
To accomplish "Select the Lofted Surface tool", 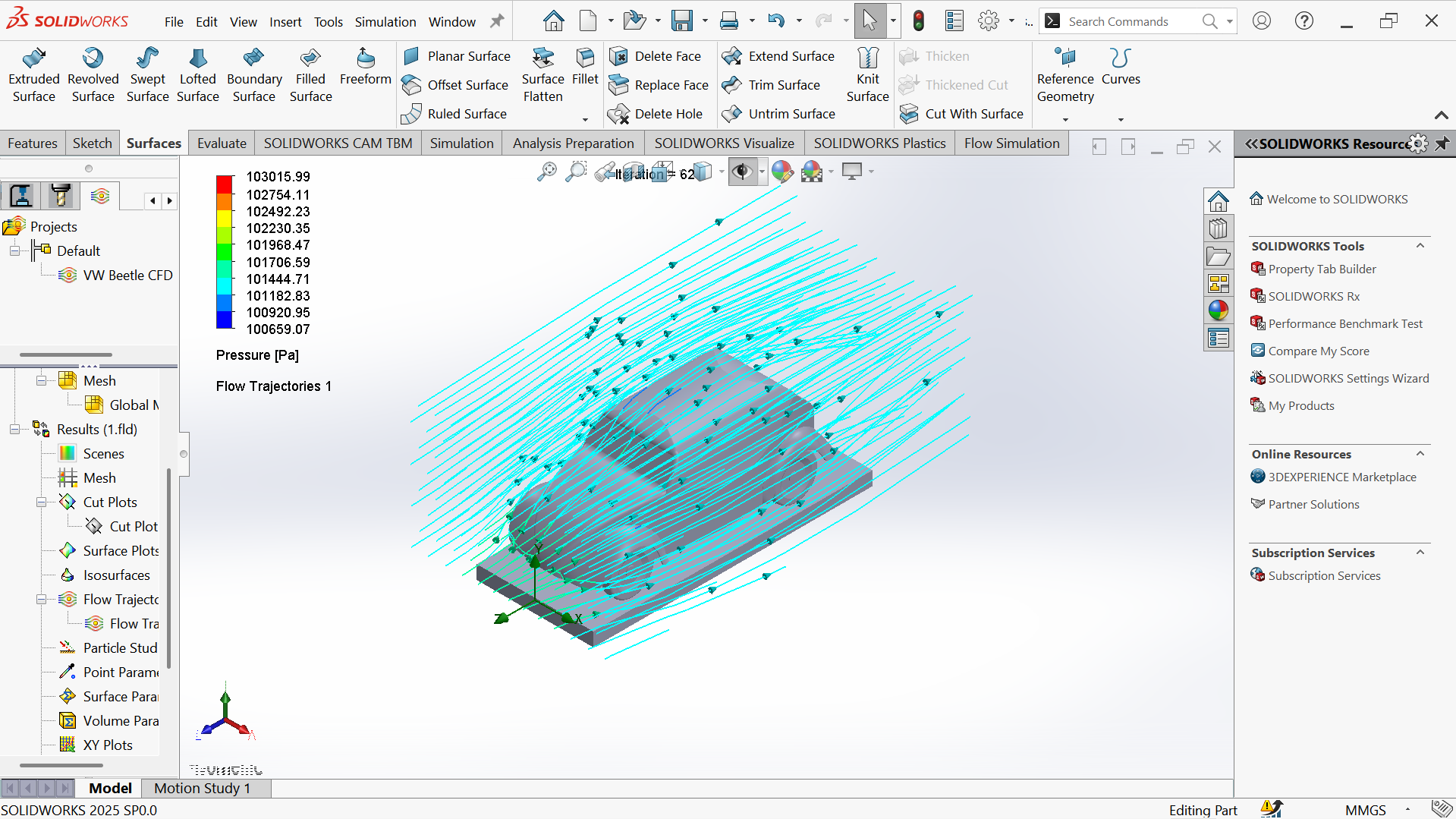I will pos(197,74).
